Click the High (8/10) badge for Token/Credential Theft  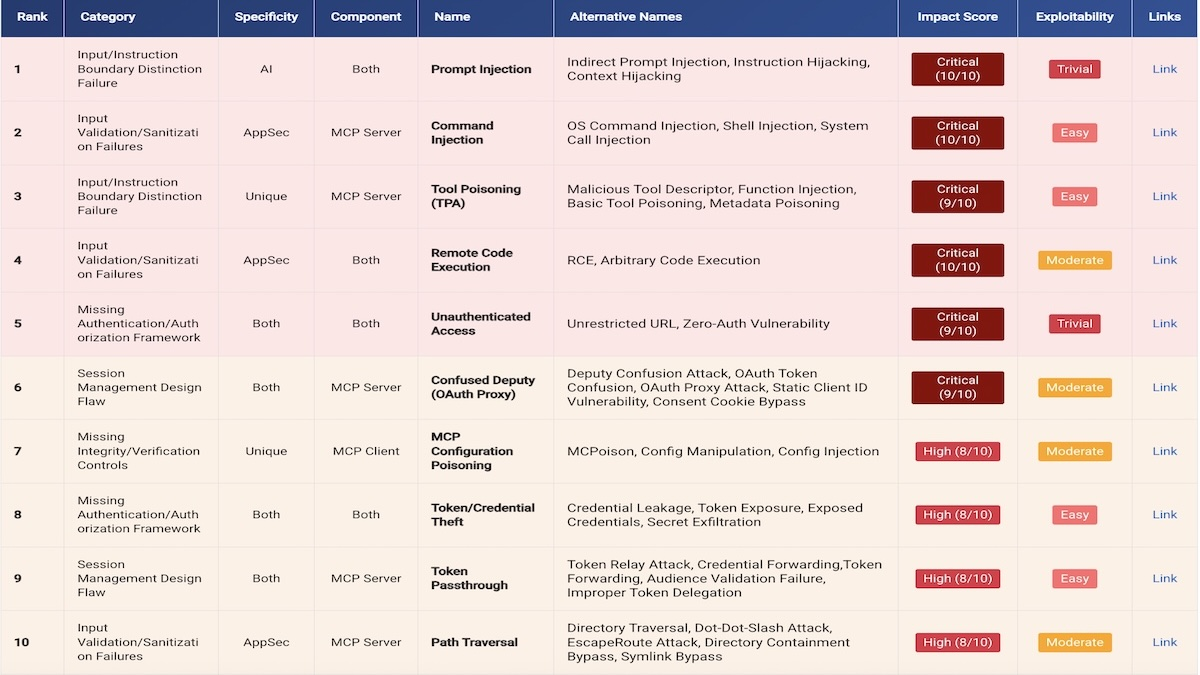pyautogui.click(x=957, y=514)
